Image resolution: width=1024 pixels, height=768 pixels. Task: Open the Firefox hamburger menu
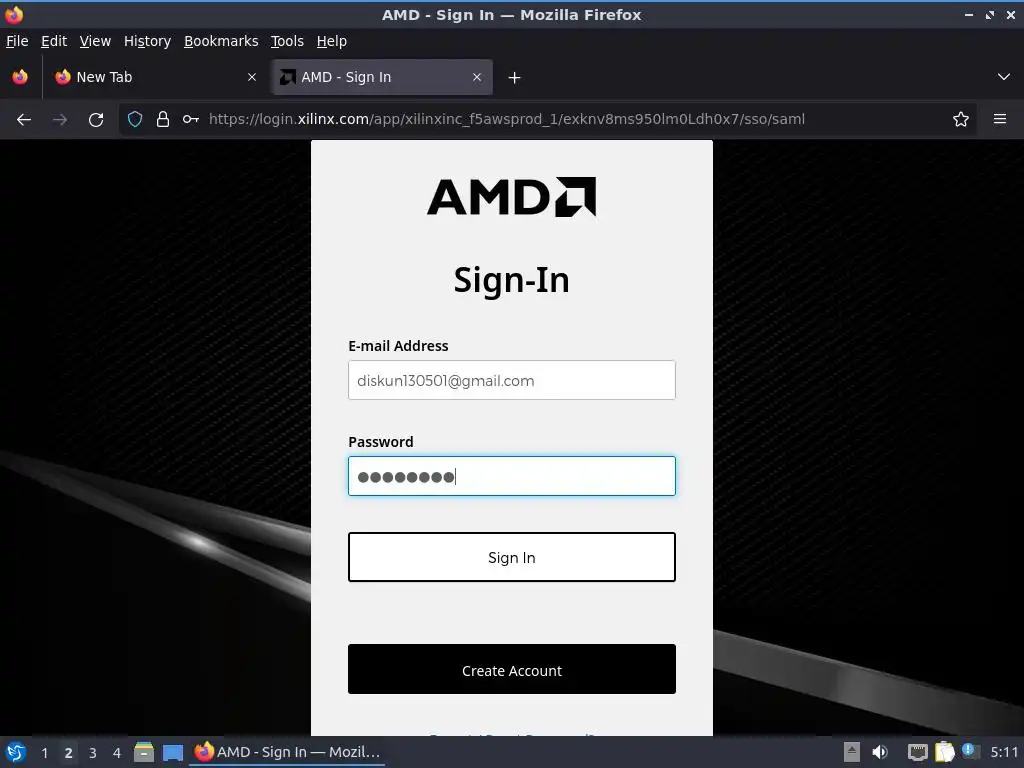(1000, 120)
